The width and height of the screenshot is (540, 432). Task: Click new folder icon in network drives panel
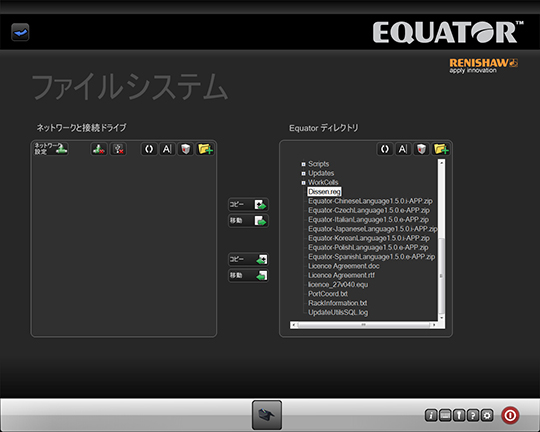point(205,149)
